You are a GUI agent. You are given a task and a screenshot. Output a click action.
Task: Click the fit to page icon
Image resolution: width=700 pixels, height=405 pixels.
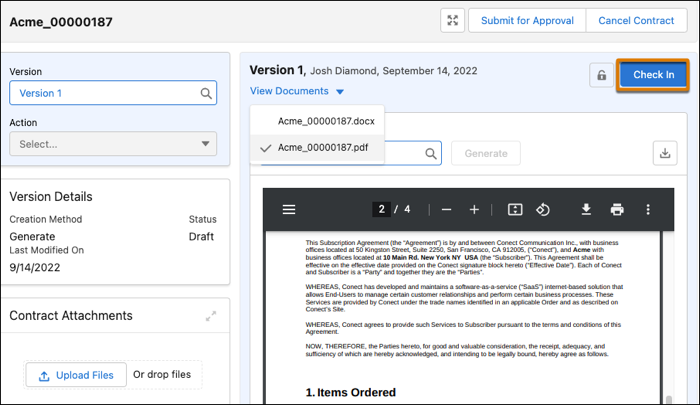pos(515,209)
